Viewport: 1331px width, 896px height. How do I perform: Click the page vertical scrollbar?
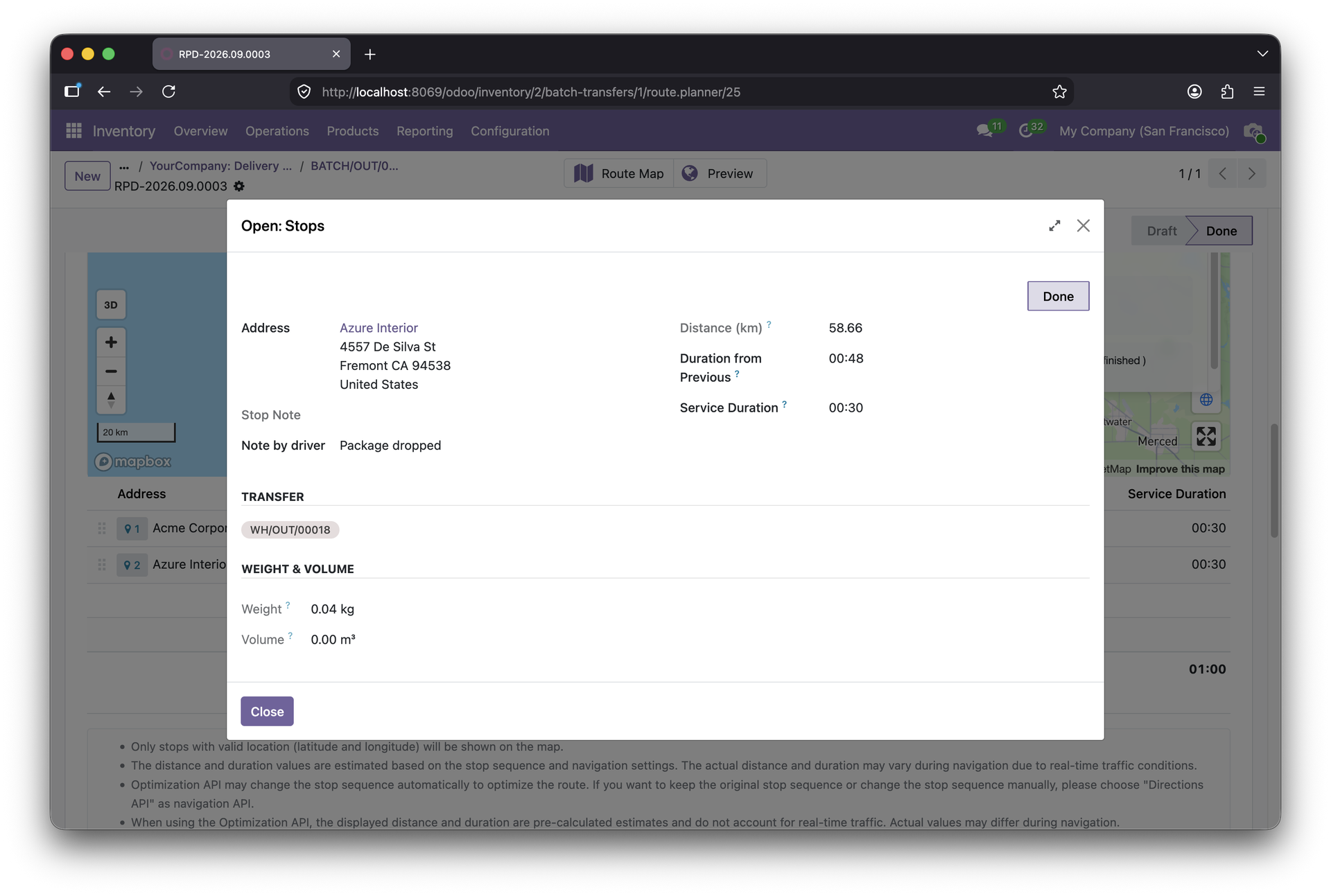click(1274, 481)
